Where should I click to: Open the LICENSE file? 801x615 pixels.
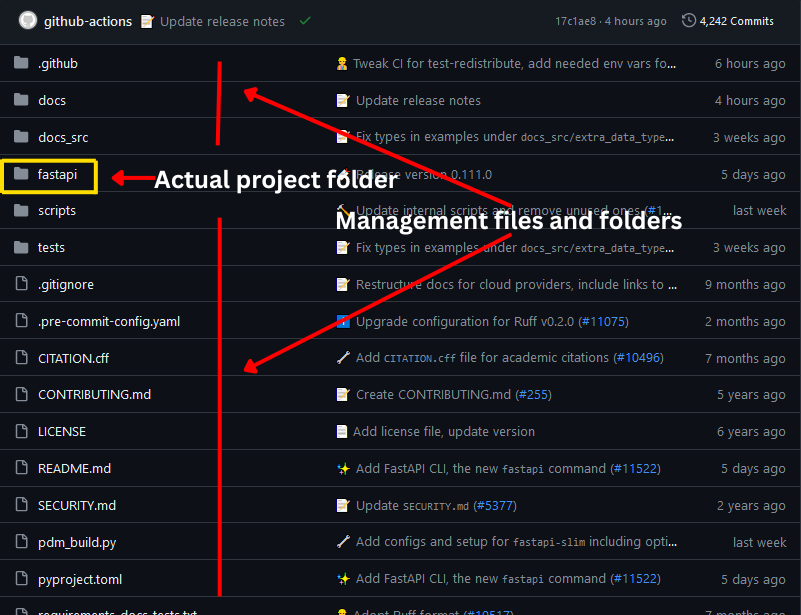coord(62,432)
